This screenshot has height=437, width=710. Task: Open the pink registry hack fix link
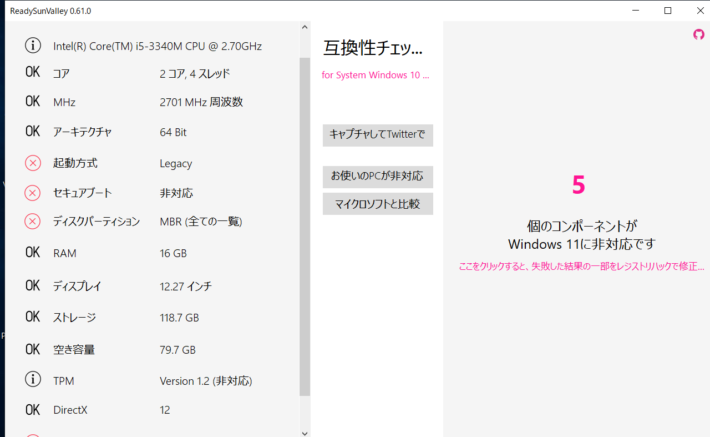click(x=576, y=268)
